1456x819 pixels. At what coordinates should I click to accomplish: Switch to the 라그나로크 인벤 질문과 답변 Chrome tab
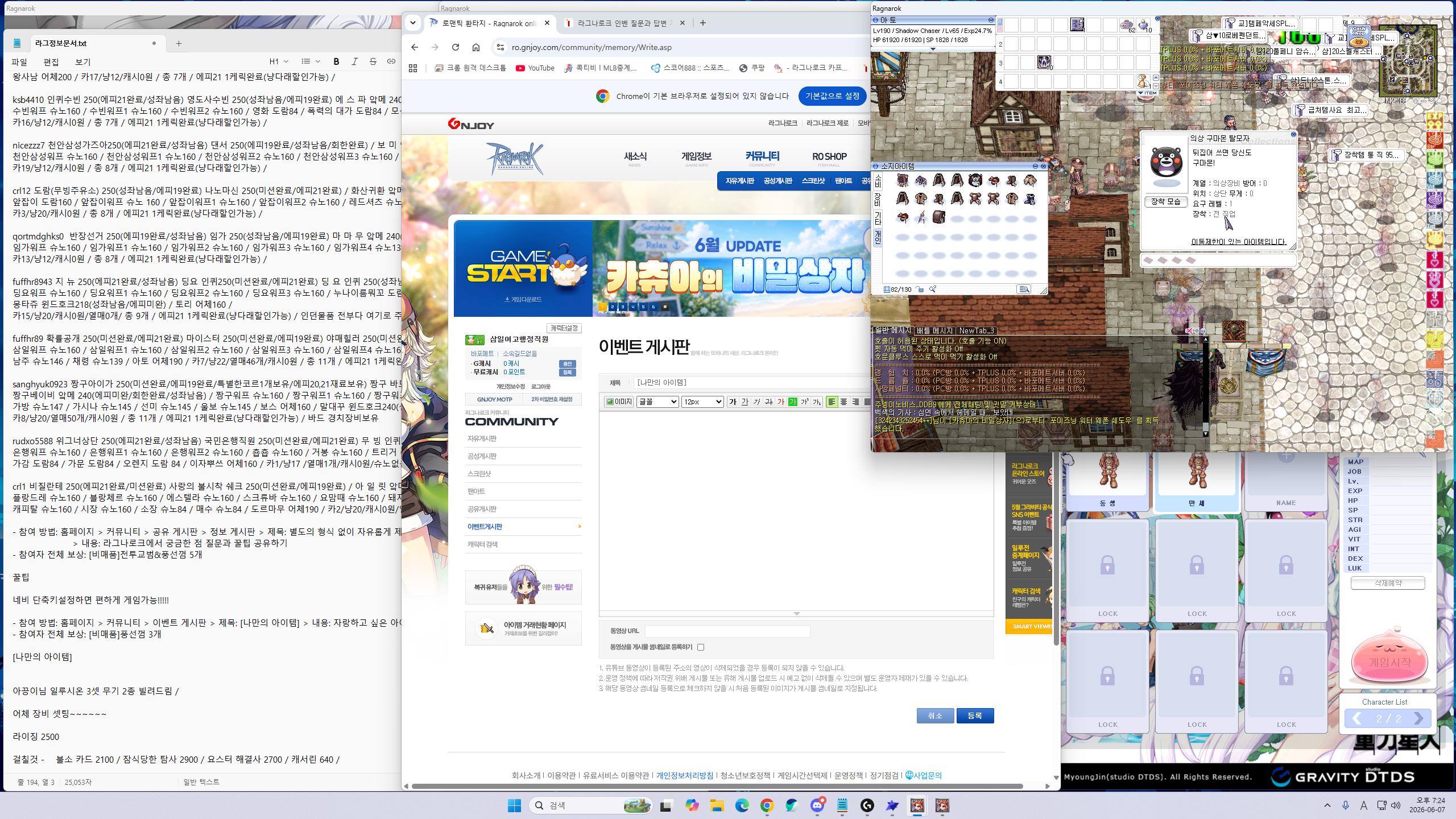pos(624,23)
